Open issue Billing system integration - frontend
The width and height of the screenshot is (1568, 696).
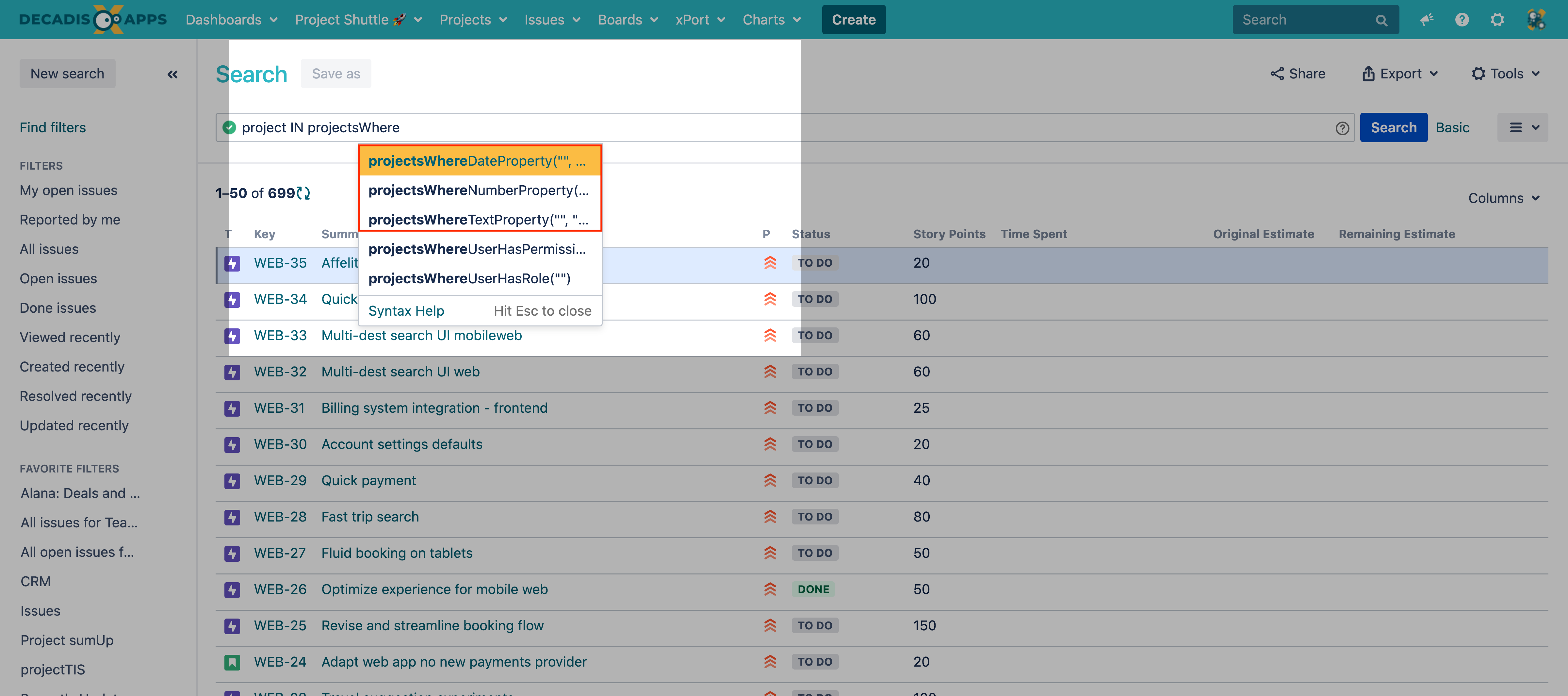434,408
